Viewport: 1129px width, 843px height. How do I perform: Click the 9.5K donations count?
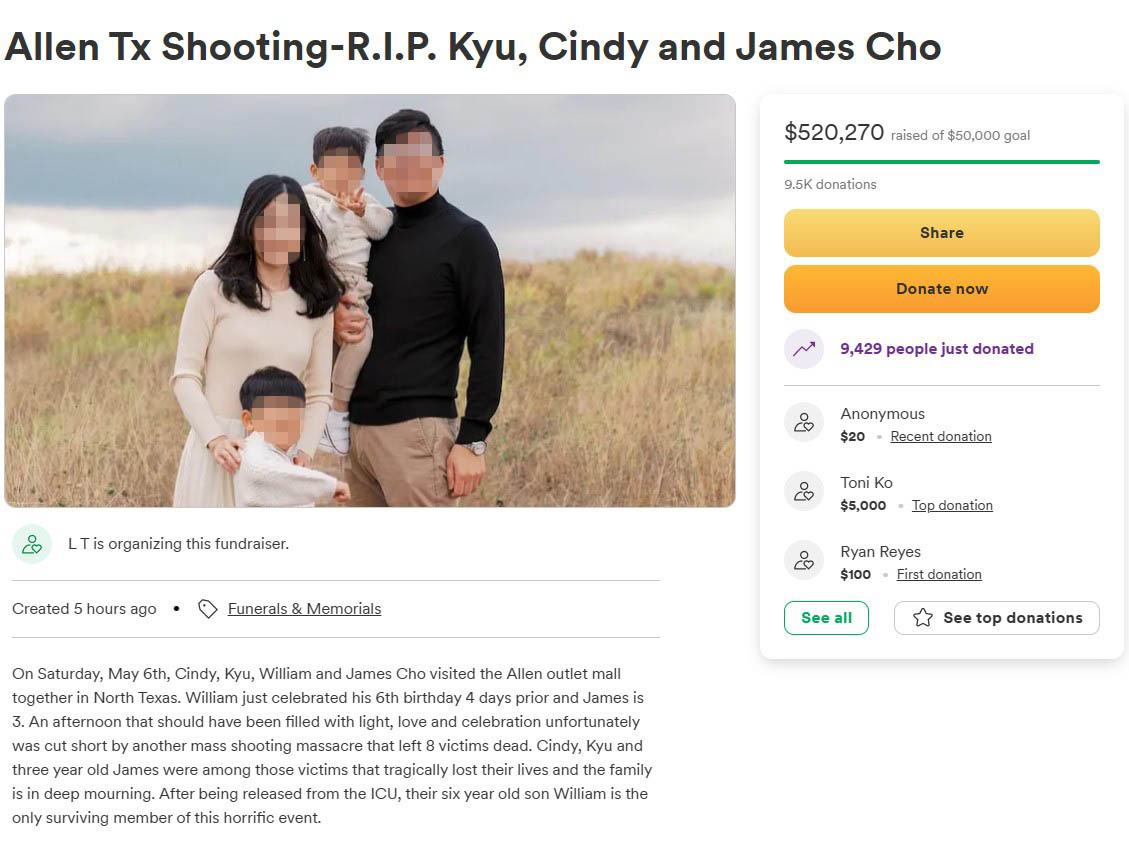[830, 184]
